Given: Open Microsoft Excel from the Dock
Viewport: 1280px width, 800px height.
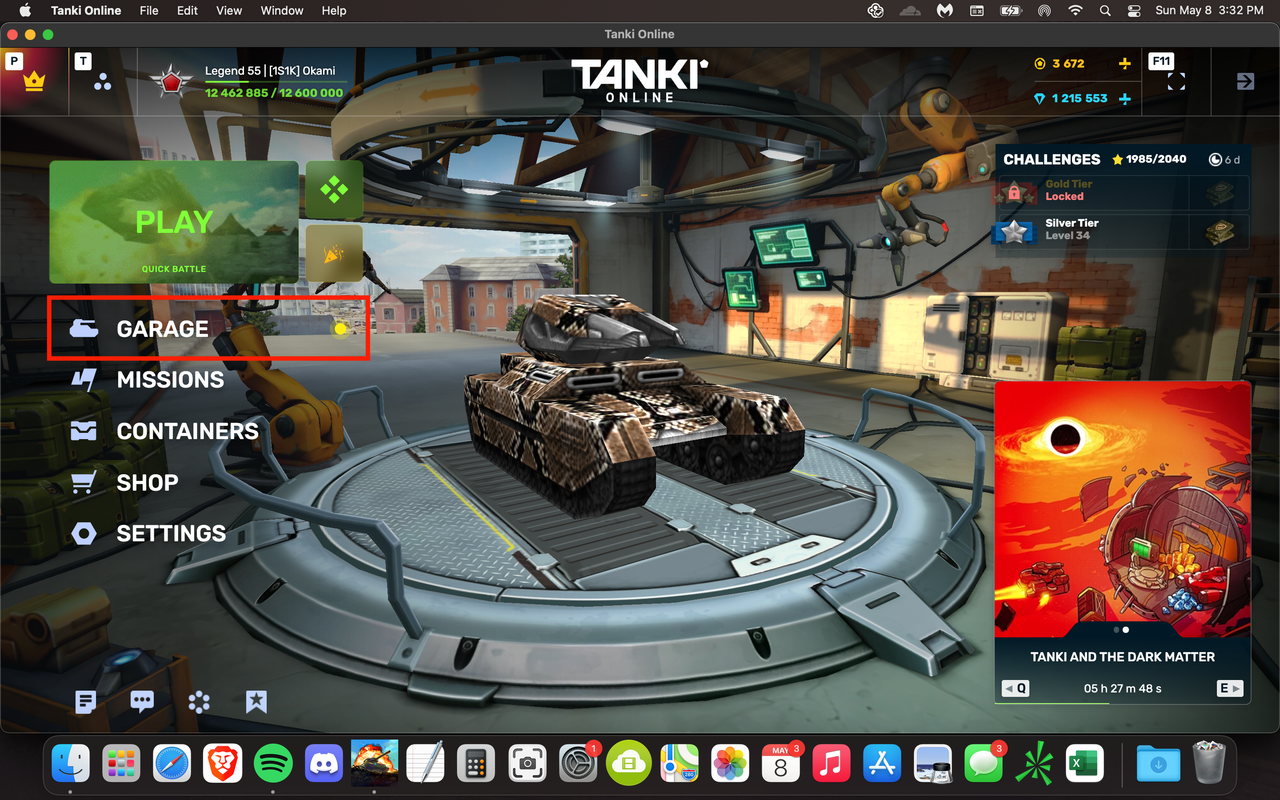Looking at the screenshot, I should (x=1085, y=765).
